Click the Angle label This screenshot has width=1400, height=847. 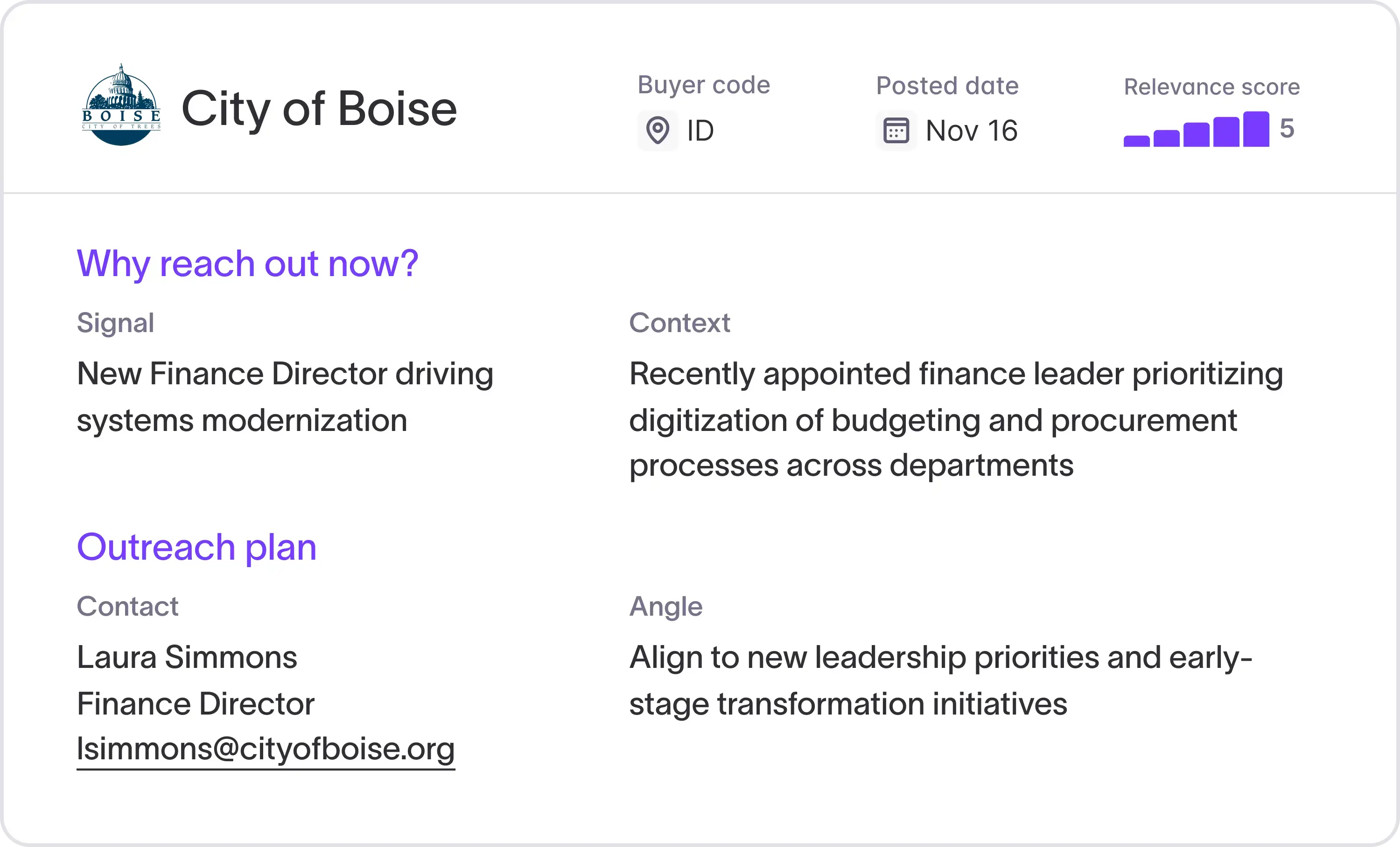(665, 607)
